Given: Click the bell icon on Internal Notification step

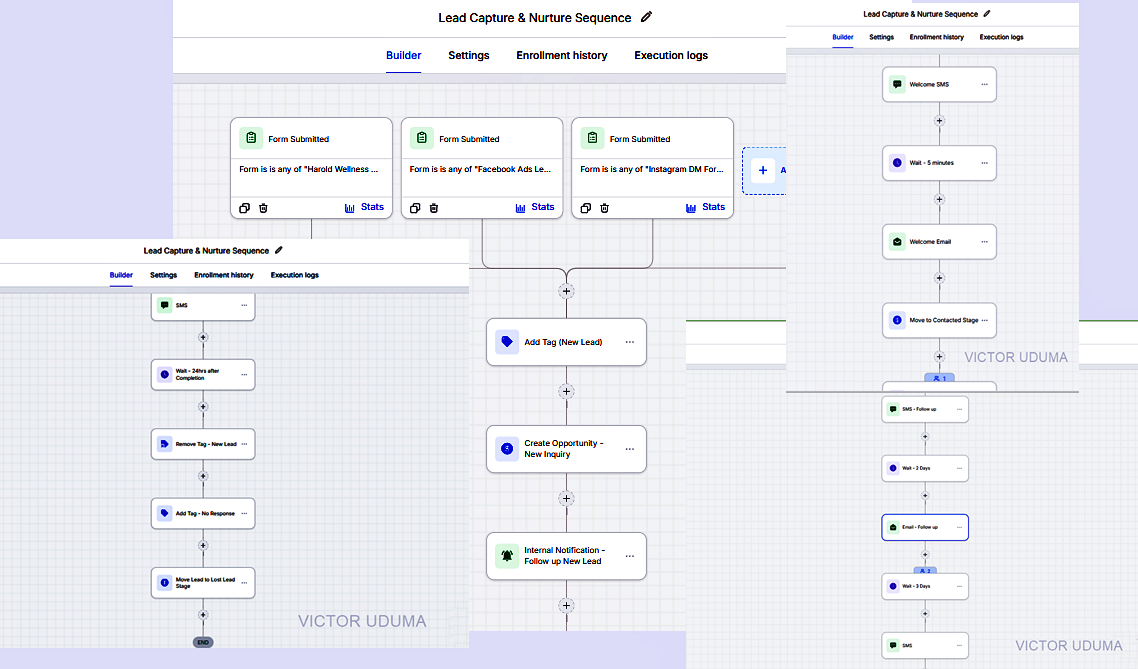Looking at the screenshot, I should point(507,556).
